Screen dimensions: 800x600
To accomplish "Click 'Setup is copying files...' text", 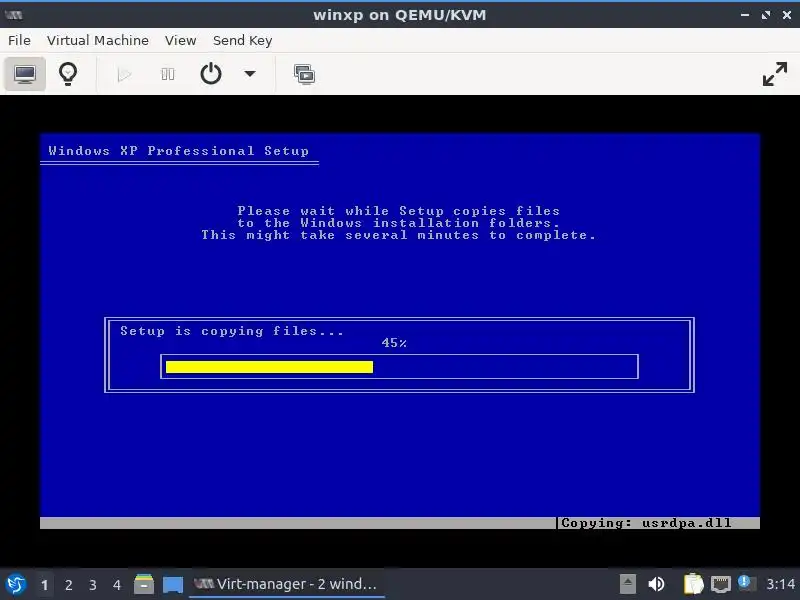I will point(232,331).
